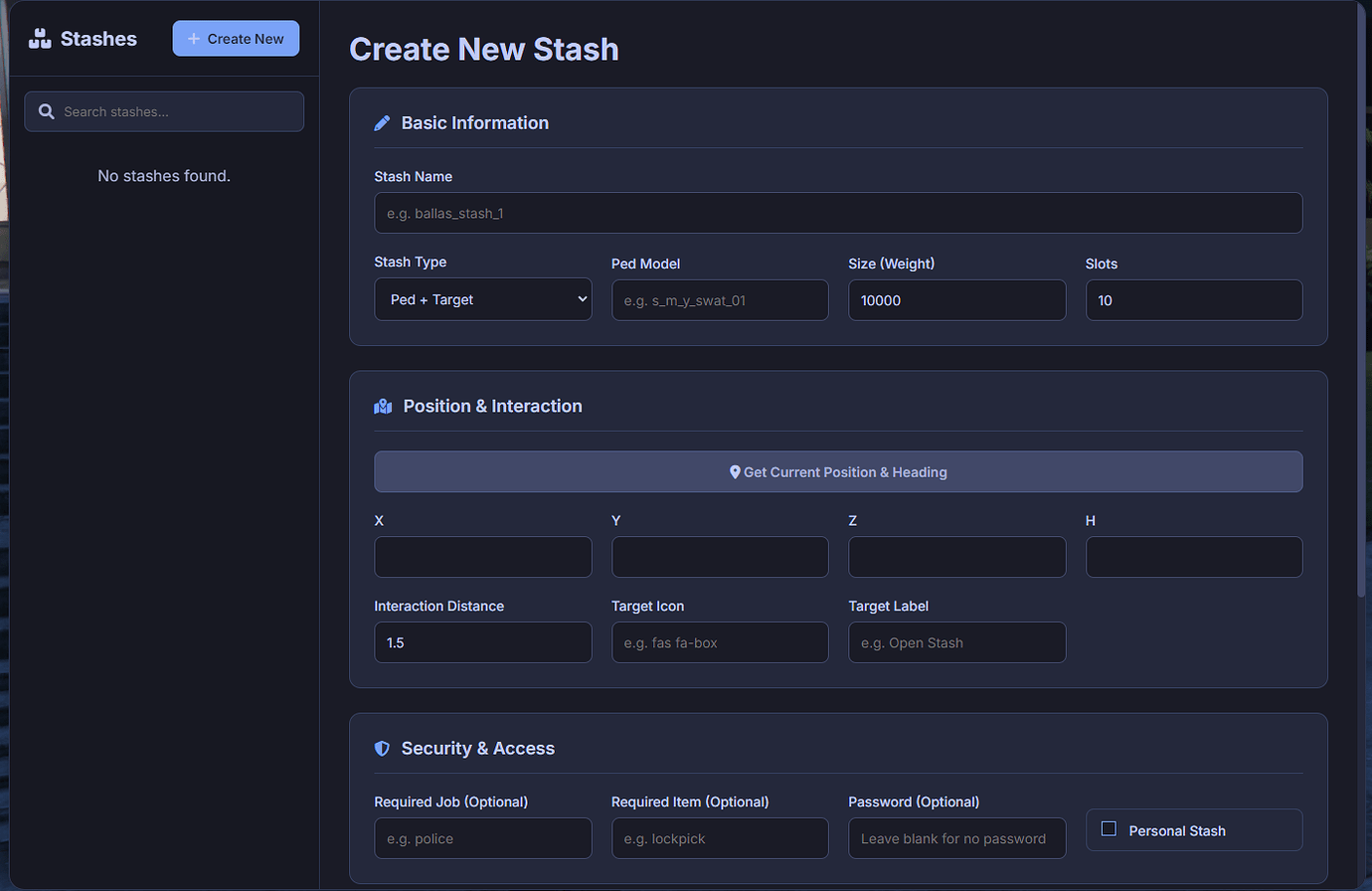Viewport: 1372px width, 891px height.
Task: Click the magnifier icon in search bar
Action: pos(46,111)
